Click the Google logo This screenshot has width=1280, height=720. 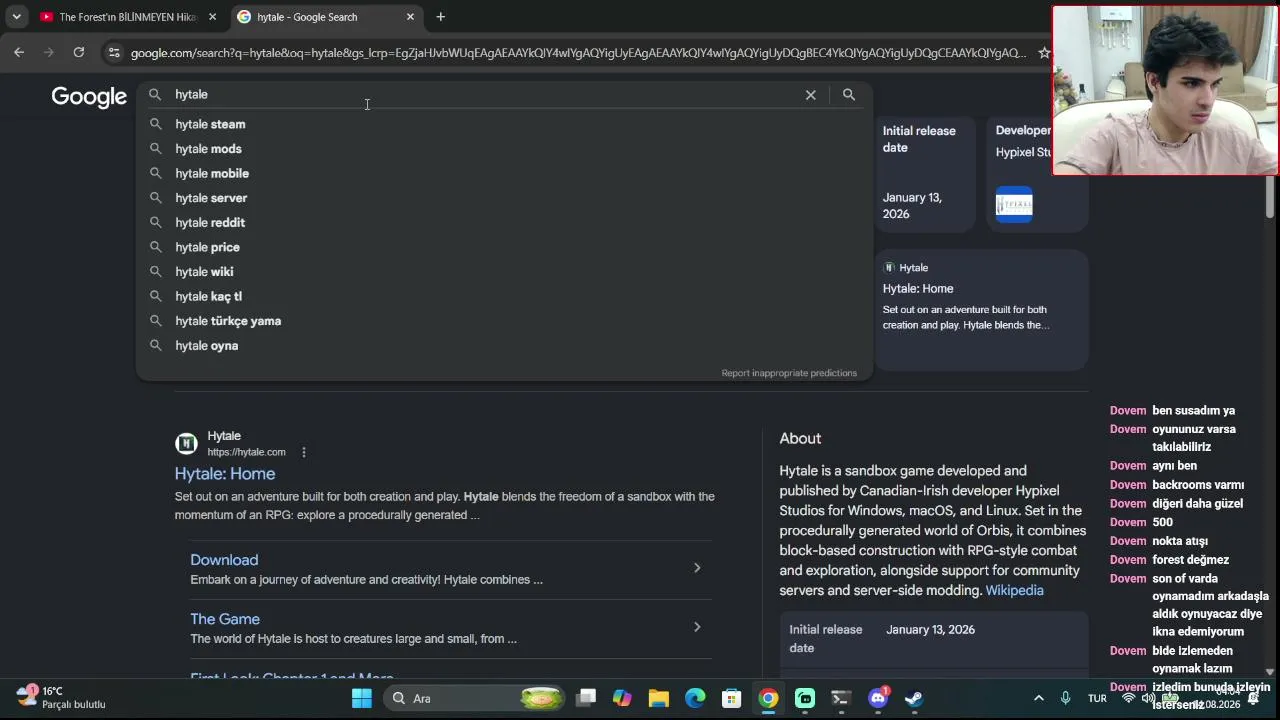pyautogui.click(x=89, y=96)
